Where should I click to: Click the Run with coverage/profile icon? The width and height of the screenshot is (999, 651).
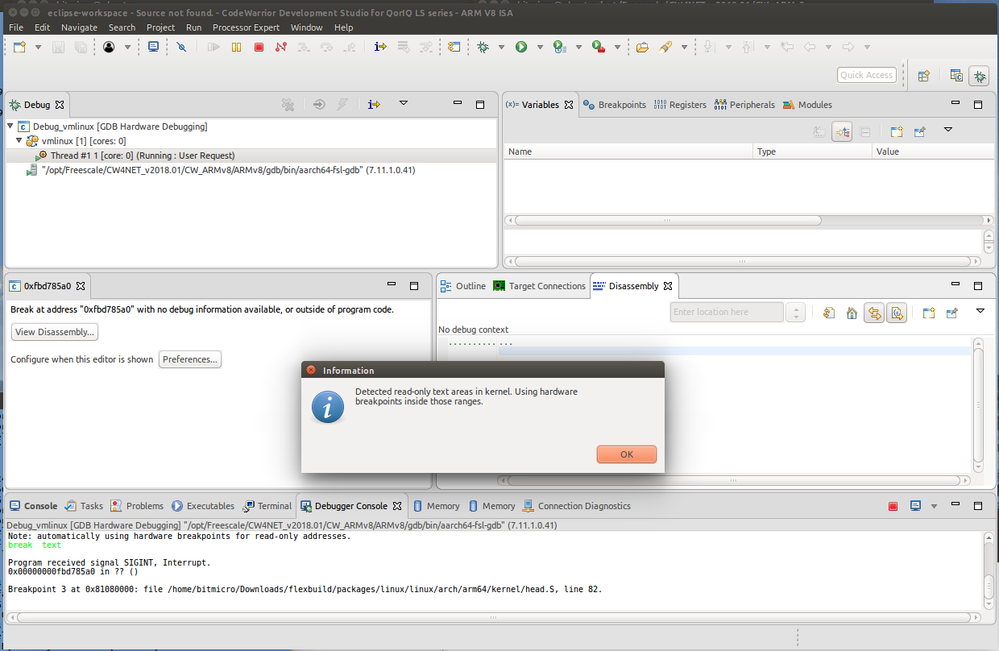coord(560,47)
